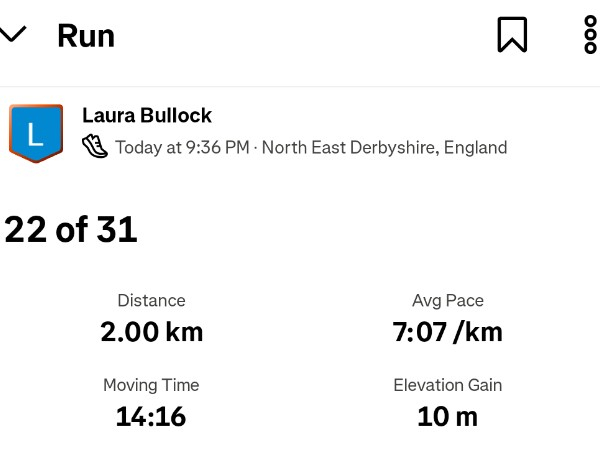Select the 2.00 km distance value
The height and width of the screenshot is (450, 600).
151,332
